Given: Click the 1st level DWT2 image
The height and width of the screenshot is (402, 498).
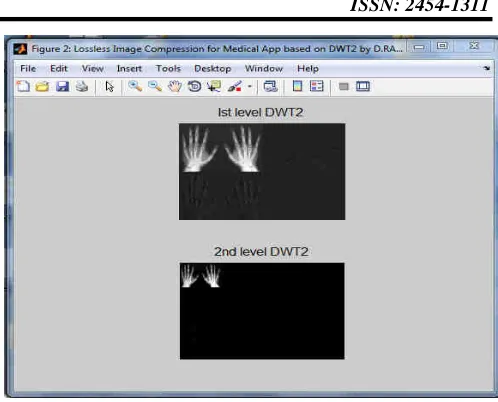Looking at the screenshot, I should pos(262,171).
